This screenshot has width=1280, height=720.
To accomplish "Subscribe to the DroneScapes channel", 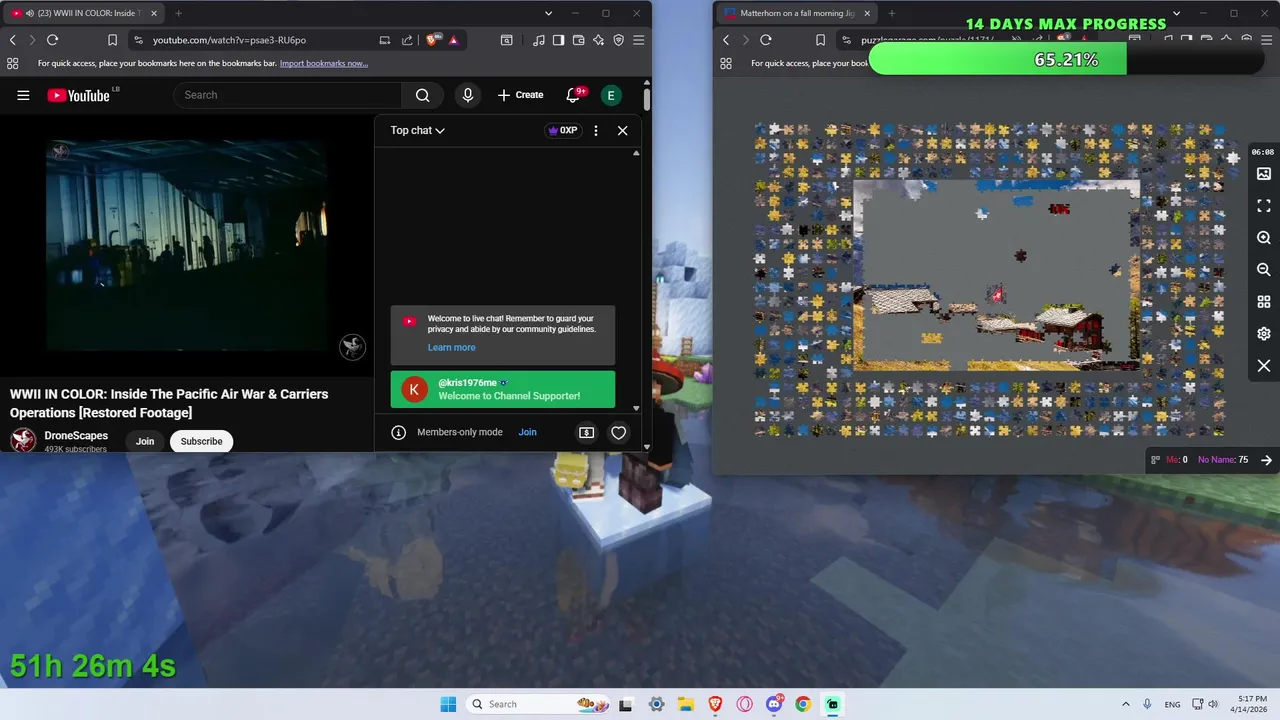I will pyautogui.click(x=201, y=441).
